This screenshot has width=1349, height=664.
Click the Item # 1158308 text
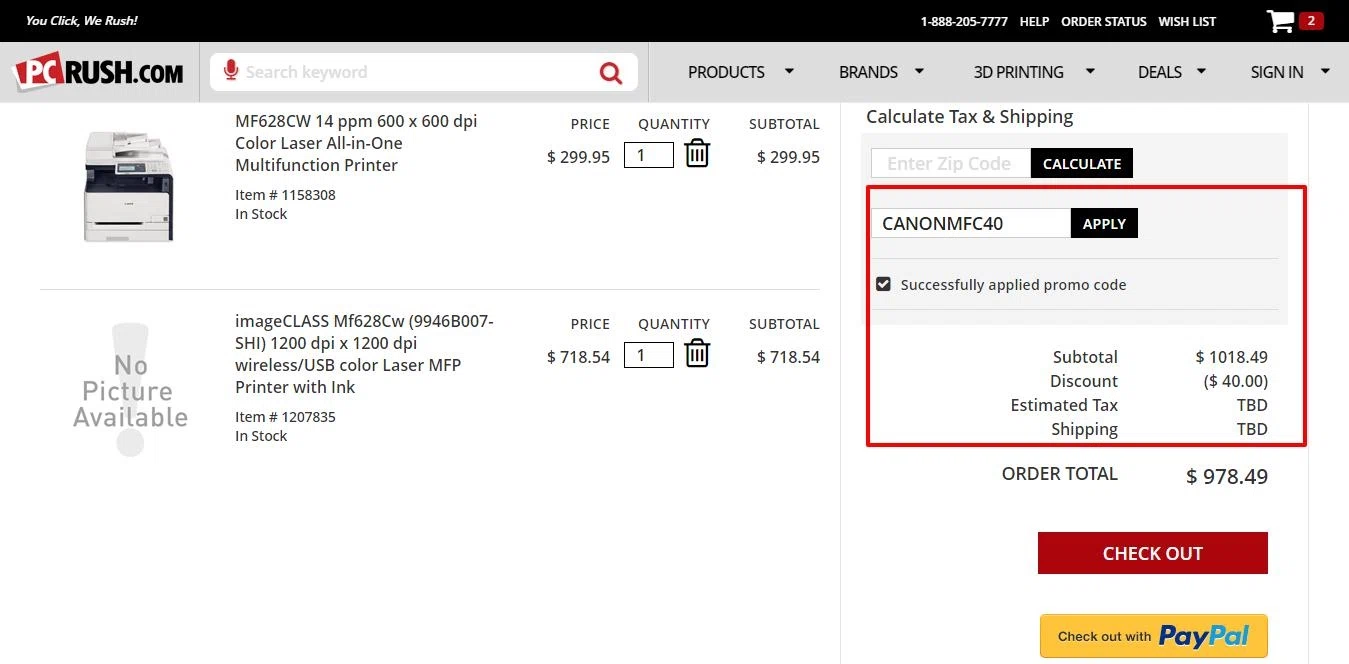click(x=285, y=195)
